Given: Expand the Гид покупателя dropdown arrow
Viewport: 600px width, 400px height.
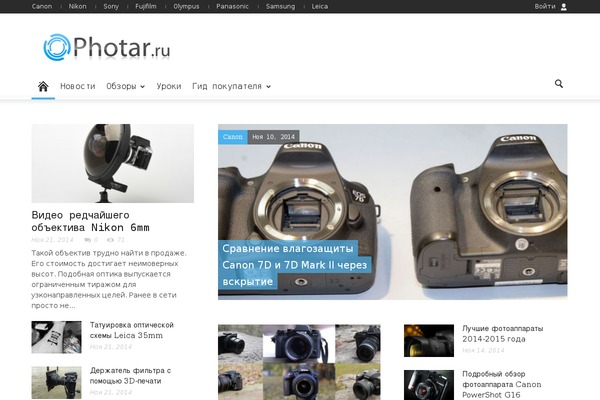Looking at the screenshot, I should coord(268,87).
